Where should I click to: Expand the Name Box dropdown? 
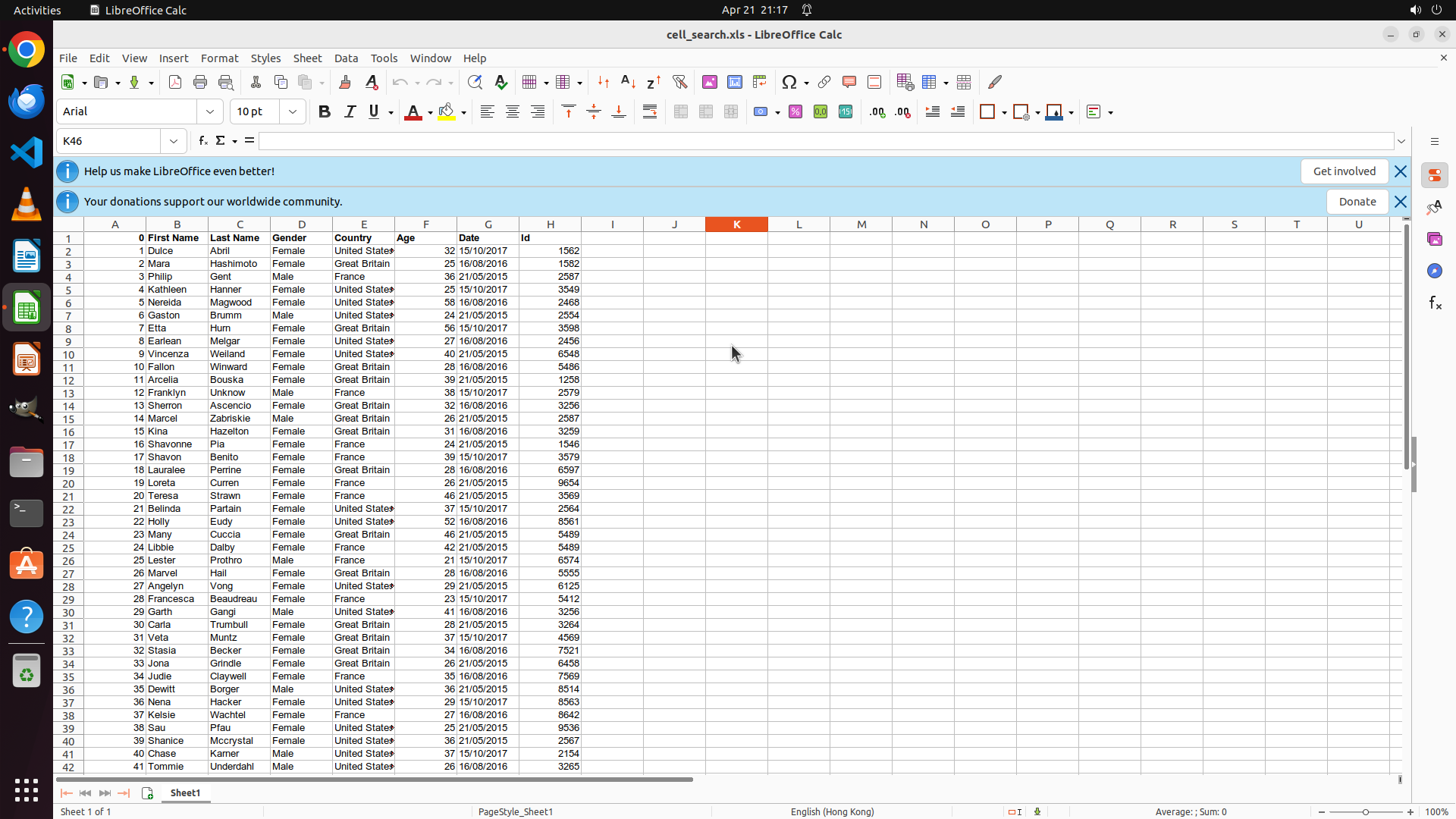[174, 141]
